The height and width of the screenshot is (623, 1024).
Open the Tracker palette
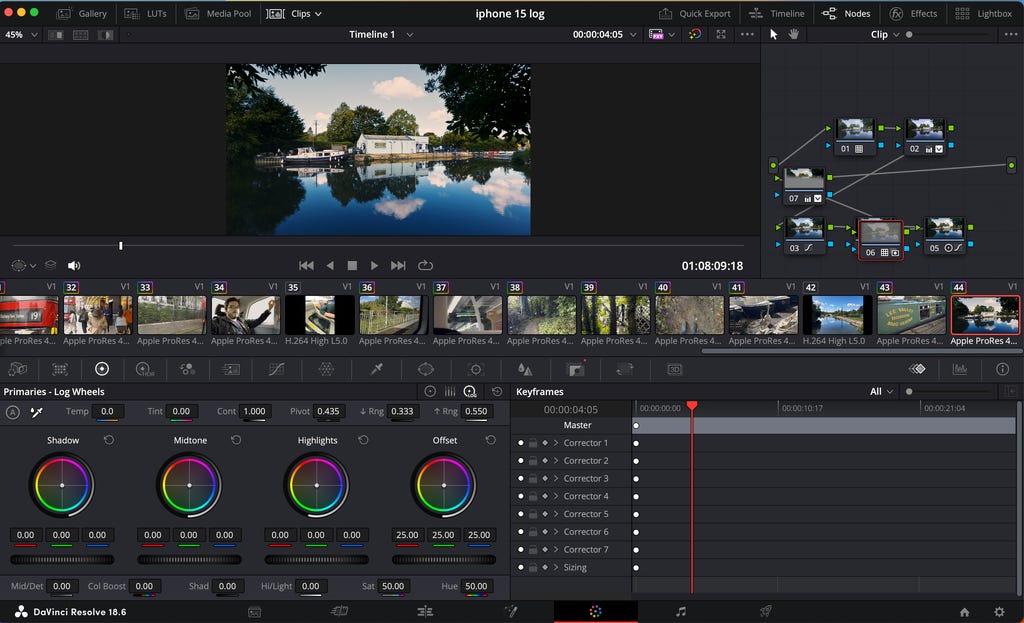click(475, 369)
